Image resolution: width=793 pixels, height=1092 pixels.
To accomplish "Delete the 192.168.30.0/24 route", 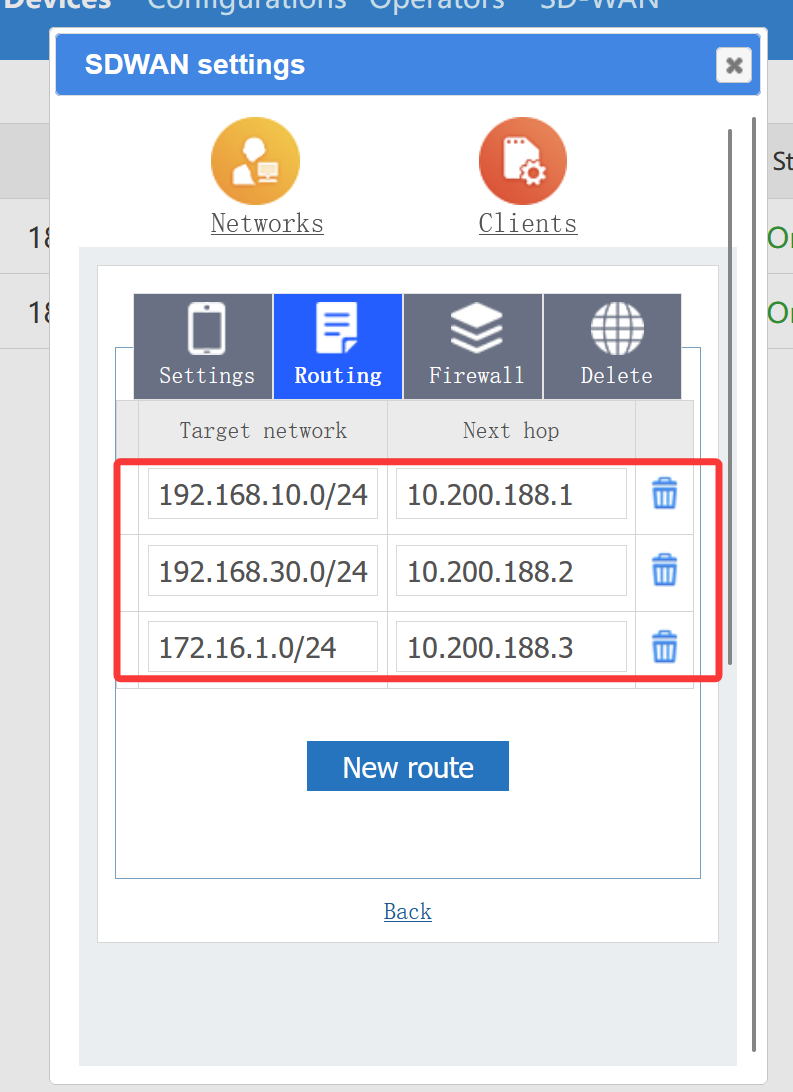I will 664,570.
